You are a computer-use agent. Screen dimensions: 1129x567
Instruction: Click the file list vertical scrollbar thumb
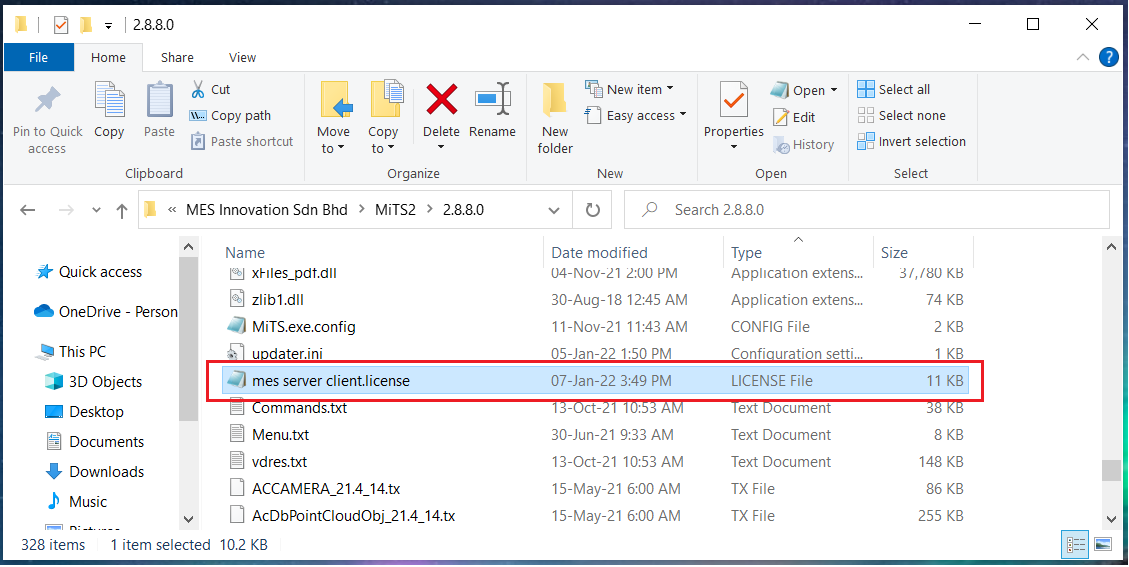tap(1112, 470)
